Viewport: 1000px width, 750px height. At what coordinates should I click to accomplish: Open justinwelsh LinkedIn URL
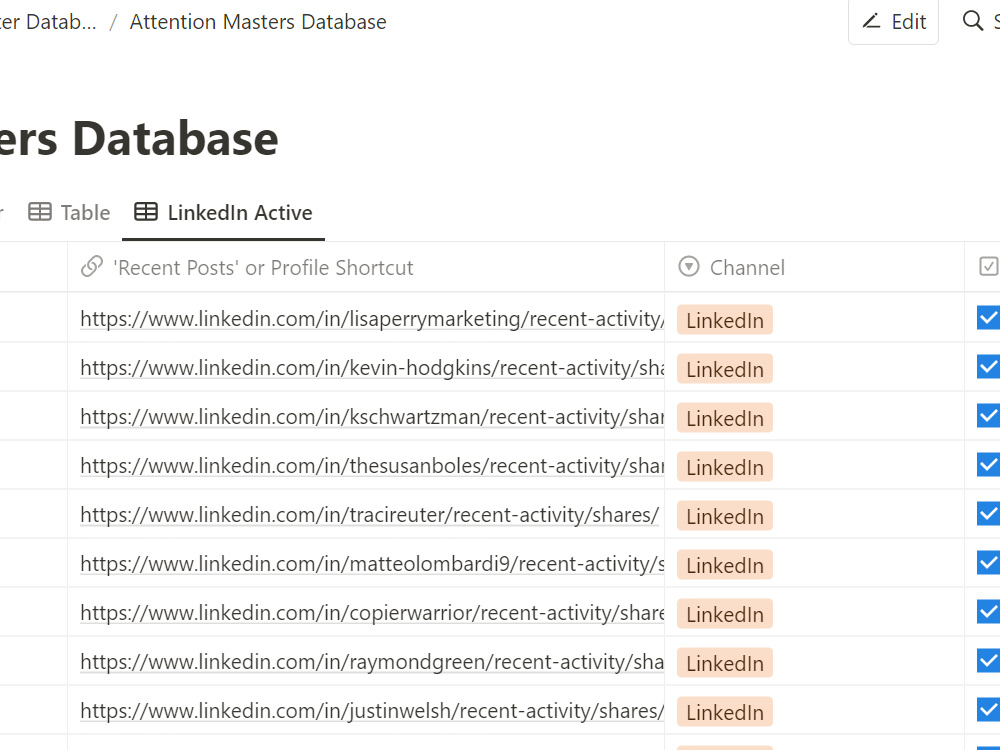click(372, 710)
